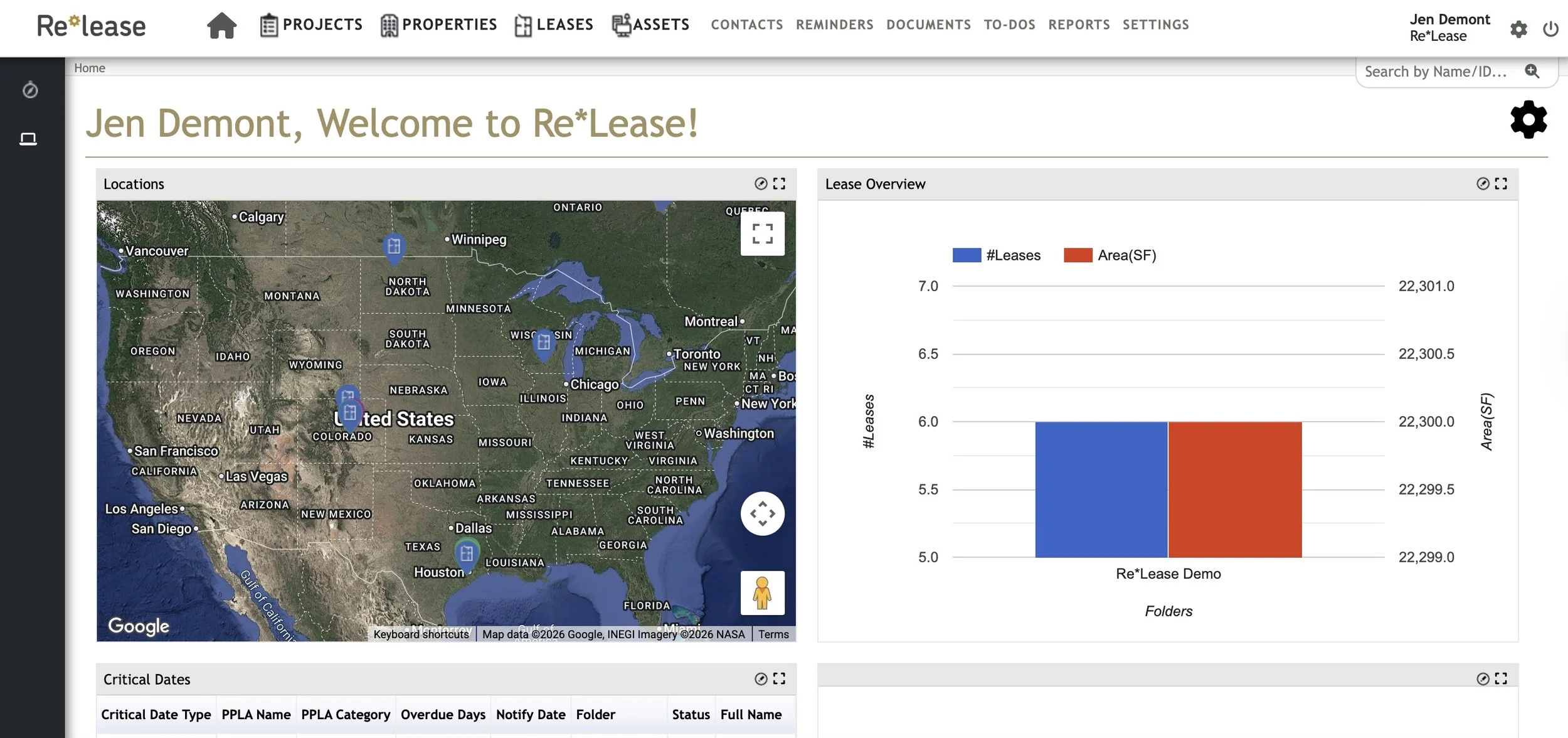Open the Reports menu
Viewport: 1568px width, 738px height.
(x=1079, y=25)
